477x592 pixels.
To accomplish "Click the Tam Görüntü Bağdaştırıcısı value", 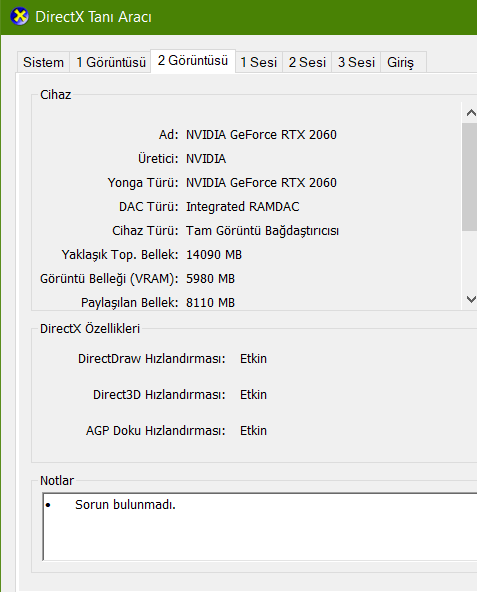I will tap(262, 231).
